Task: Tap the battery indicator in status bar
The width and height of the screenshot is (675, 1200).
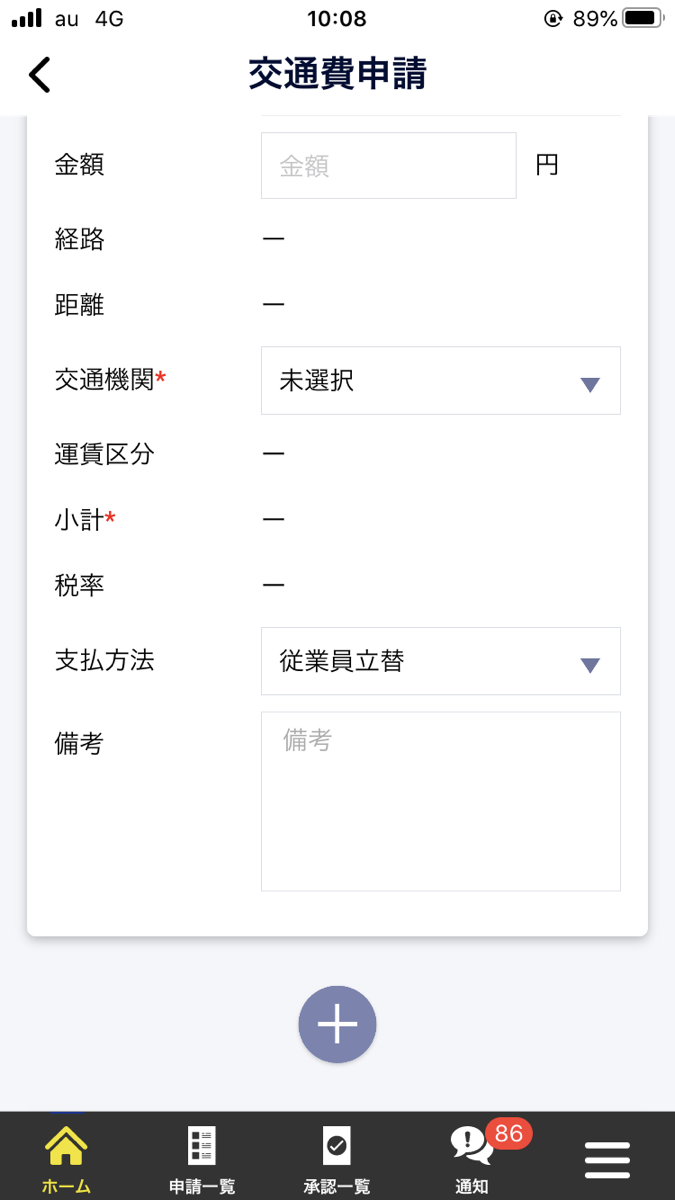Action: 642,18
